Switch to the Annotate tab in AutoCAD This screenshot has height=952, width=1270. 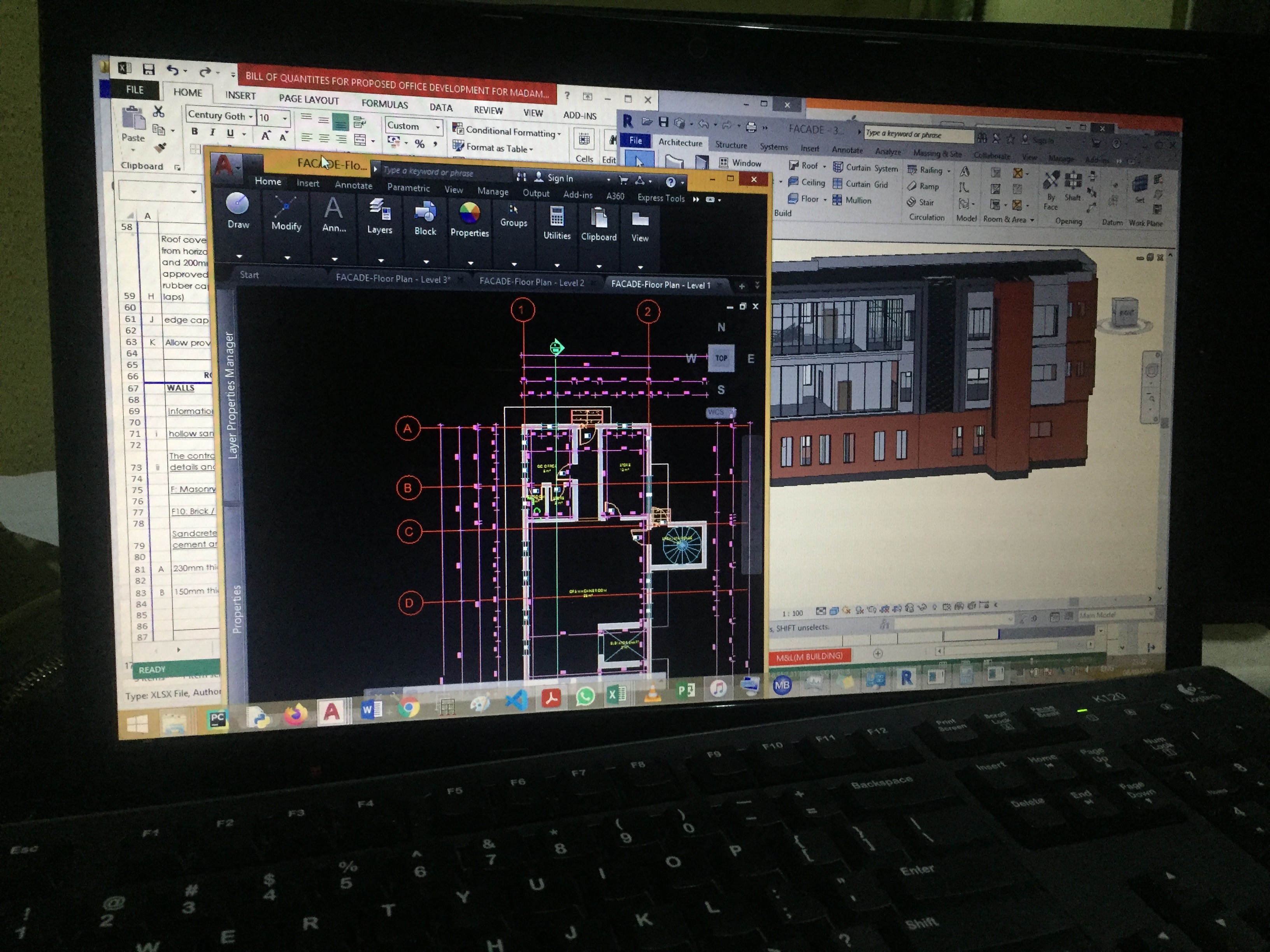click(x=353, y=185)
